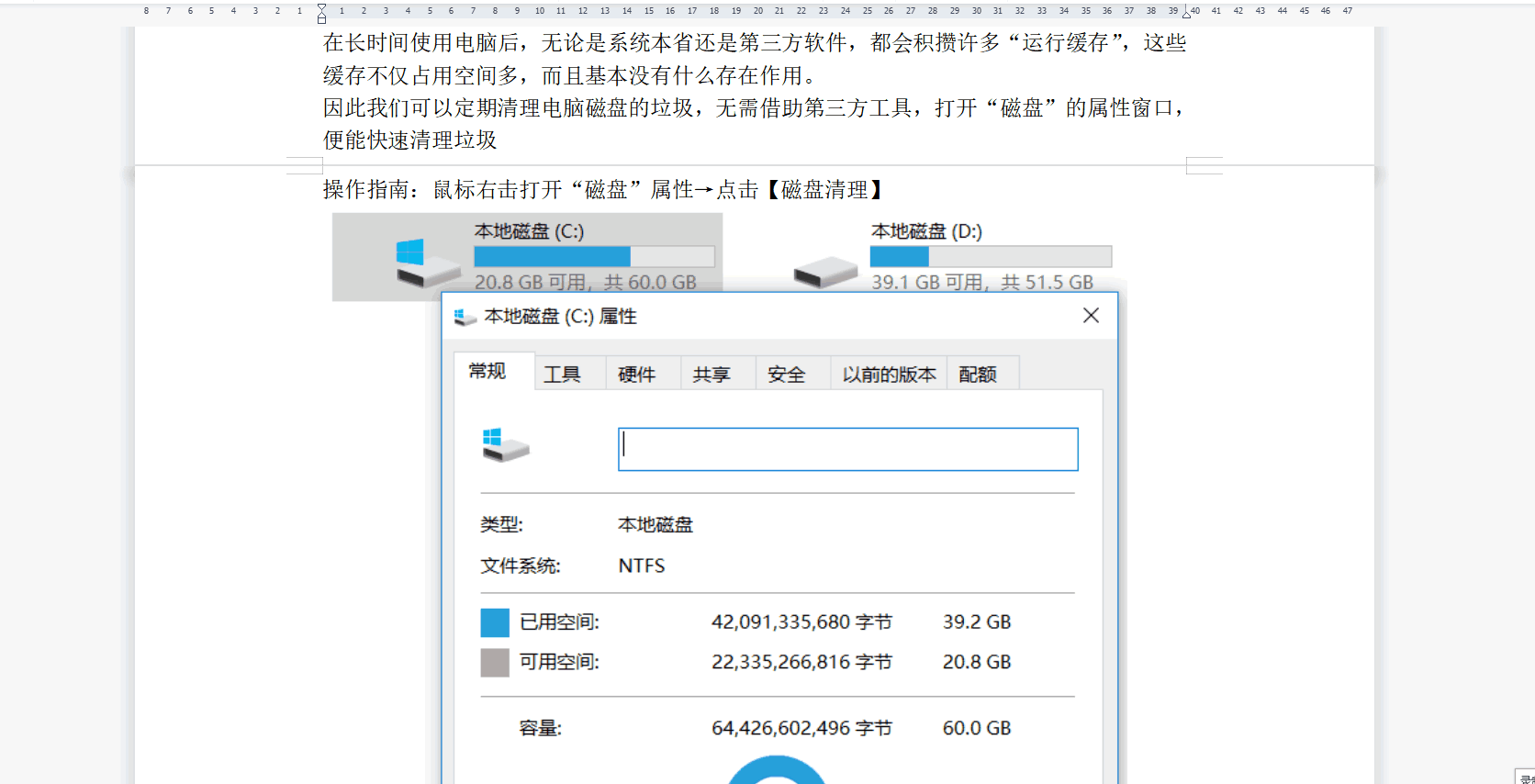Viewport: 1535px width, 784px height.
Task: Click the first-line indent marker on the ruler
Action: (x=321, y=7)
